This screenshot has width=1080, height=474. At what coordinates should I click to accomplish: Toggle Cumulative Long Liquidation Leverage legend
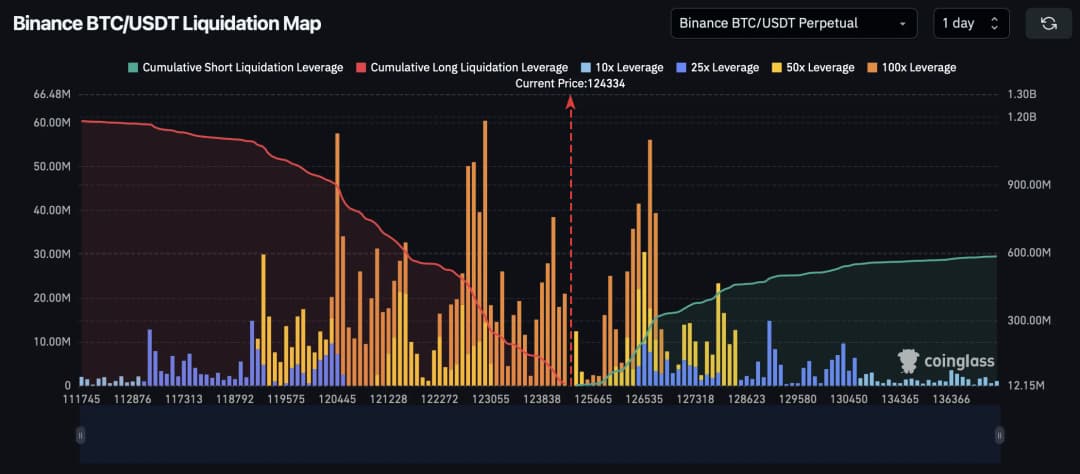461,68
